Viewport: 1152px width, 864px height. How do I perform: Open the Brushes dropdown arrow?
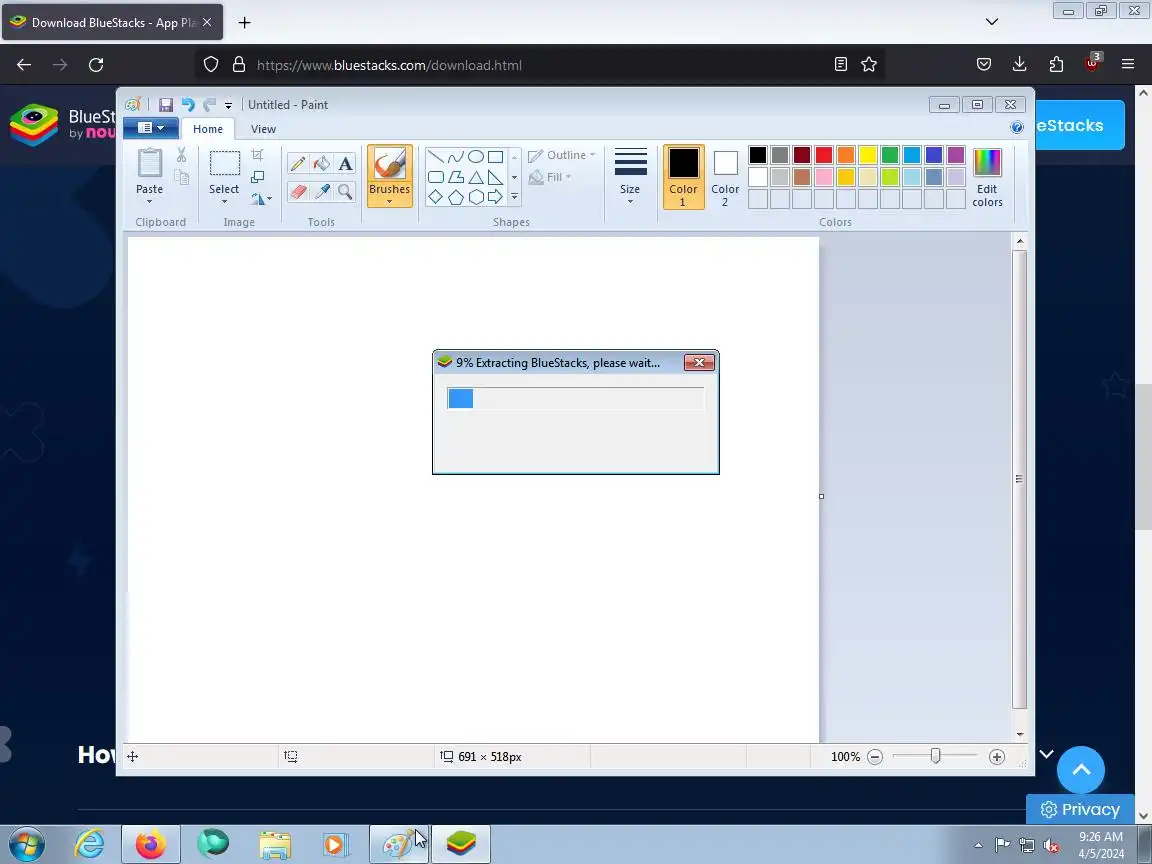389,202
